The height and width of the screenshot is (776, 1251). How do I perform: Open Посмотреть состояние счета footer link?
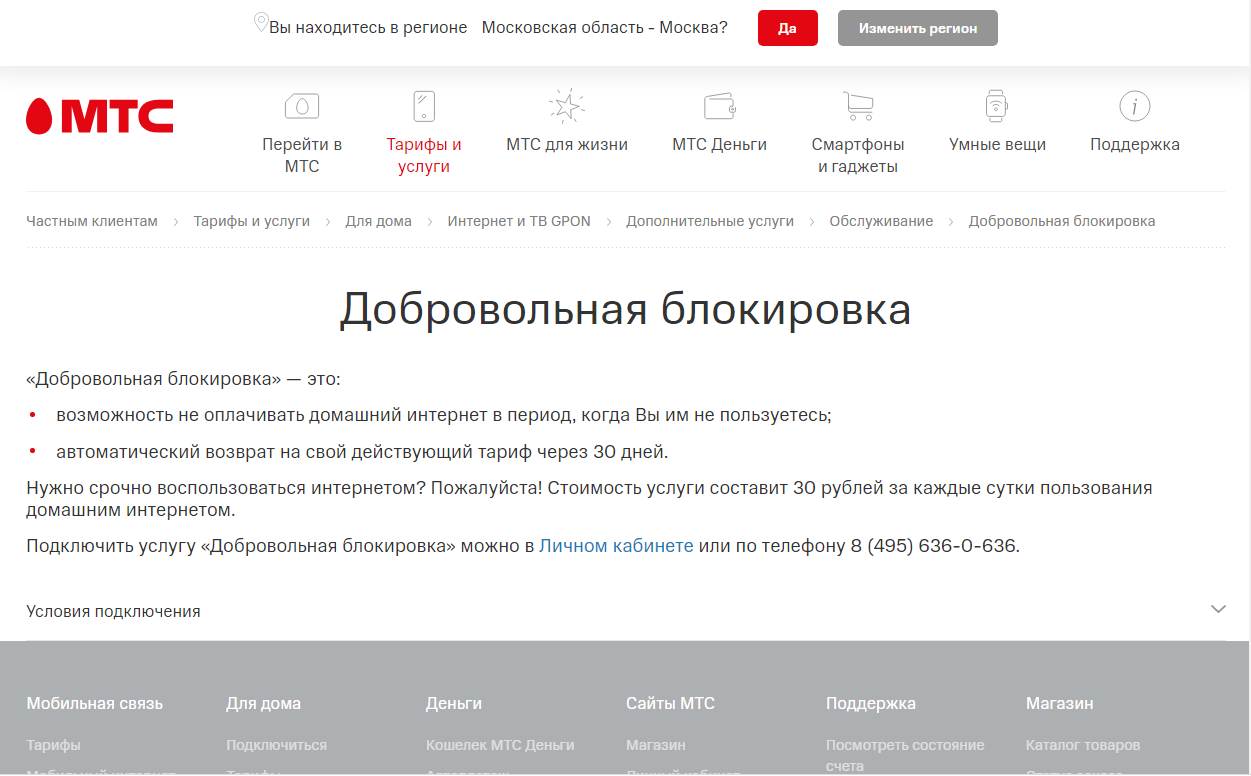(905, 755)
